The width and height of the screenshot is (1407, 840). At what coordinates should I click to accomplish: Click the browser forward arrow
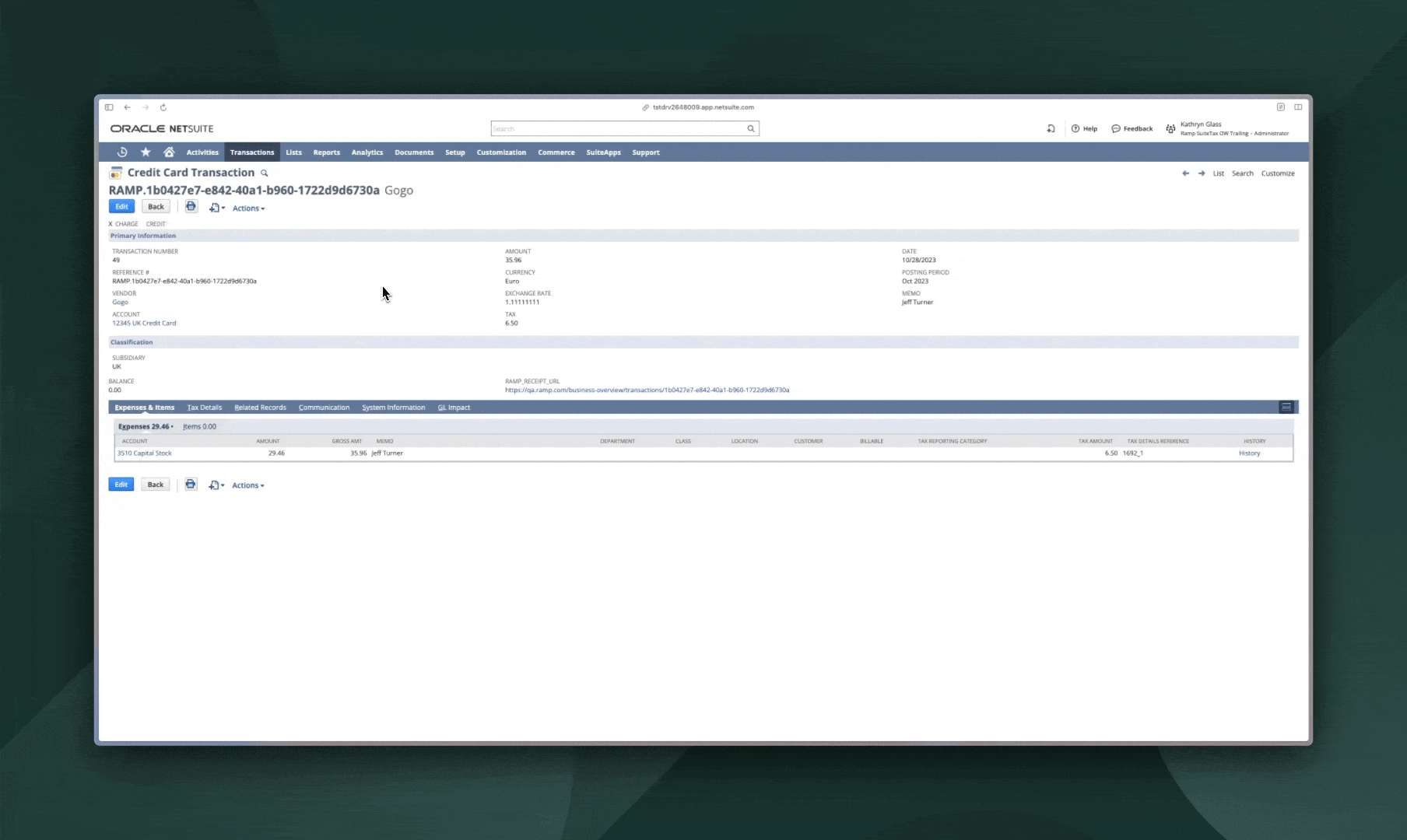coord(146,107)
